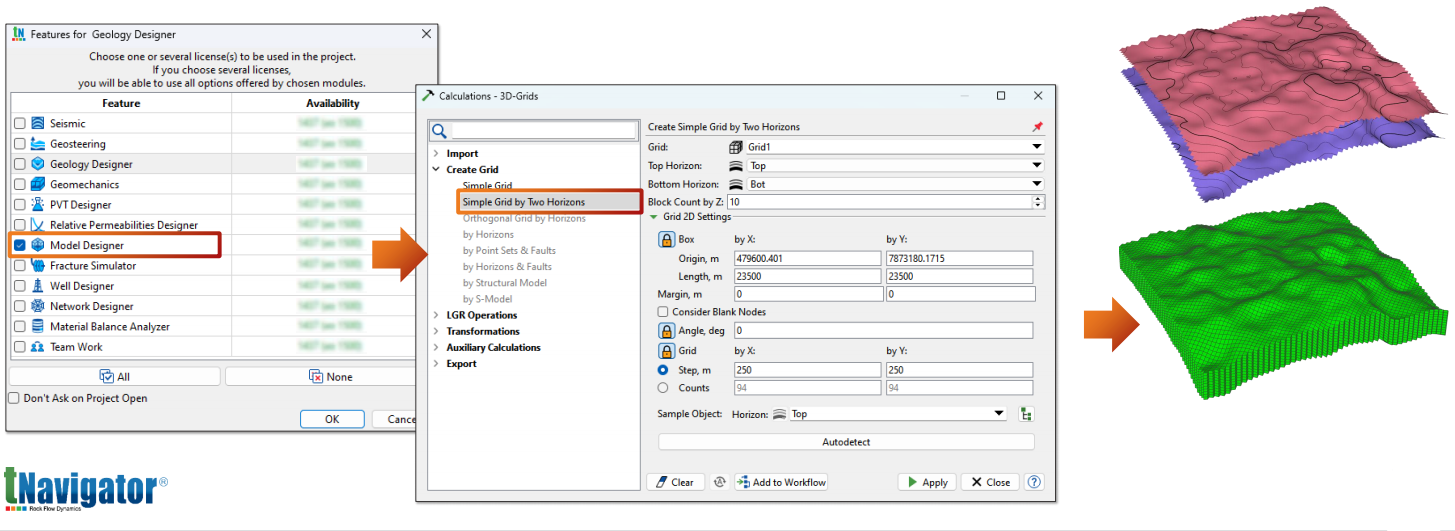The height and width of the screenshot is (531, 1455).
Task: Click the Geology Designer feature icon
Action: tap(38, 164)
